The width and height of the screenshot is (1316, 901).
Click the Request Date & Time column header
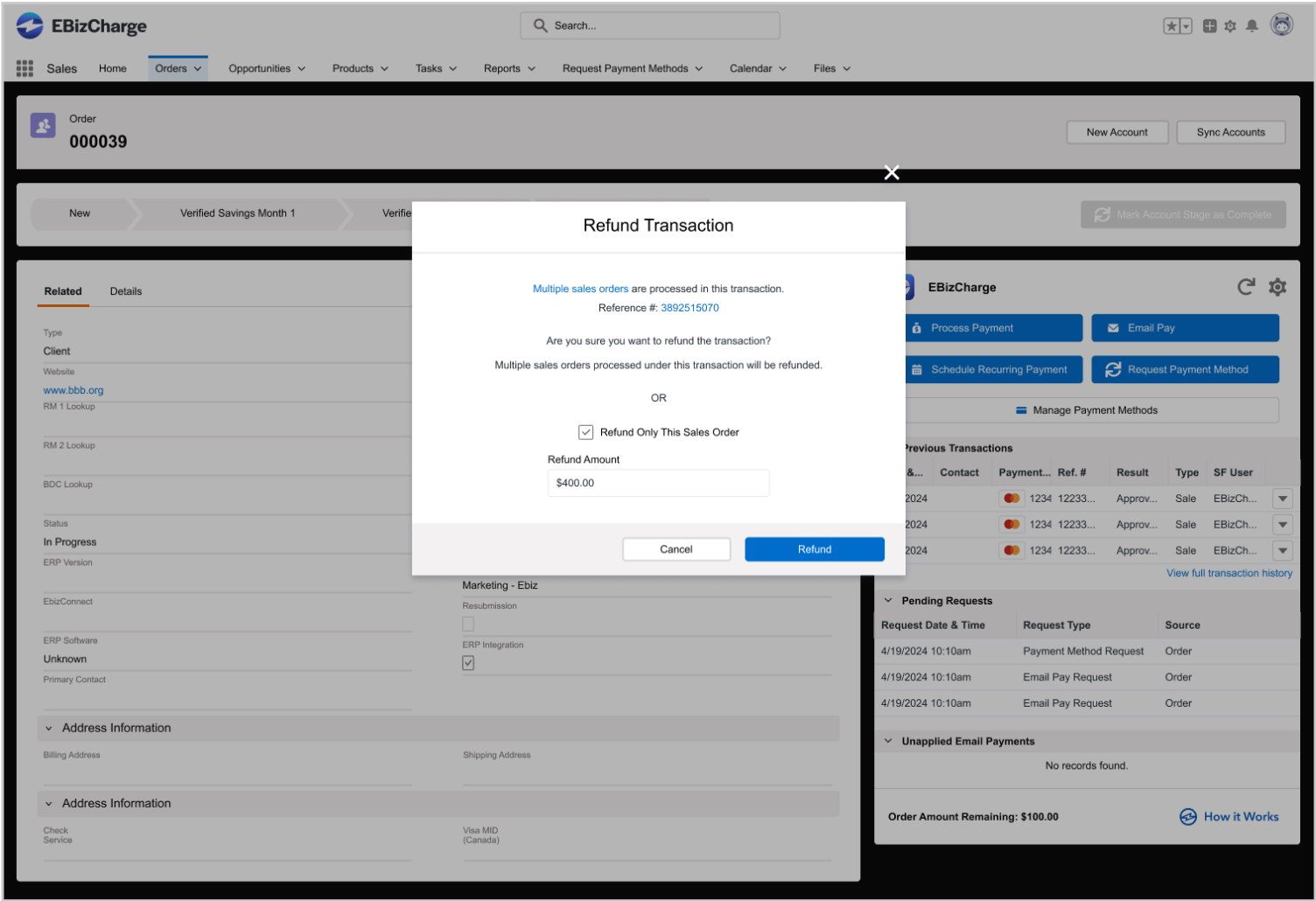[x=933, y=625]
